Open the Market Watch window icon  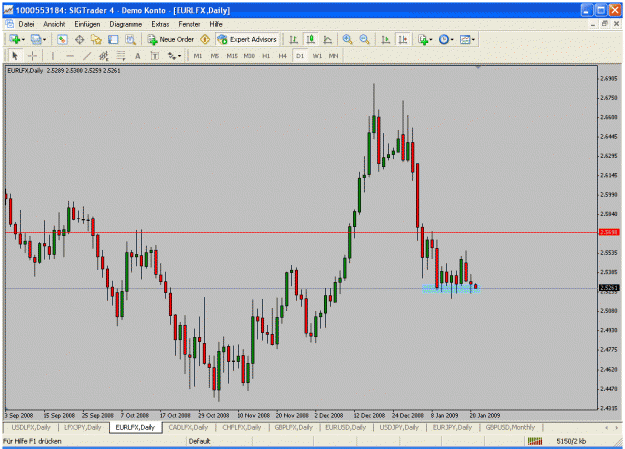point(62,39)
